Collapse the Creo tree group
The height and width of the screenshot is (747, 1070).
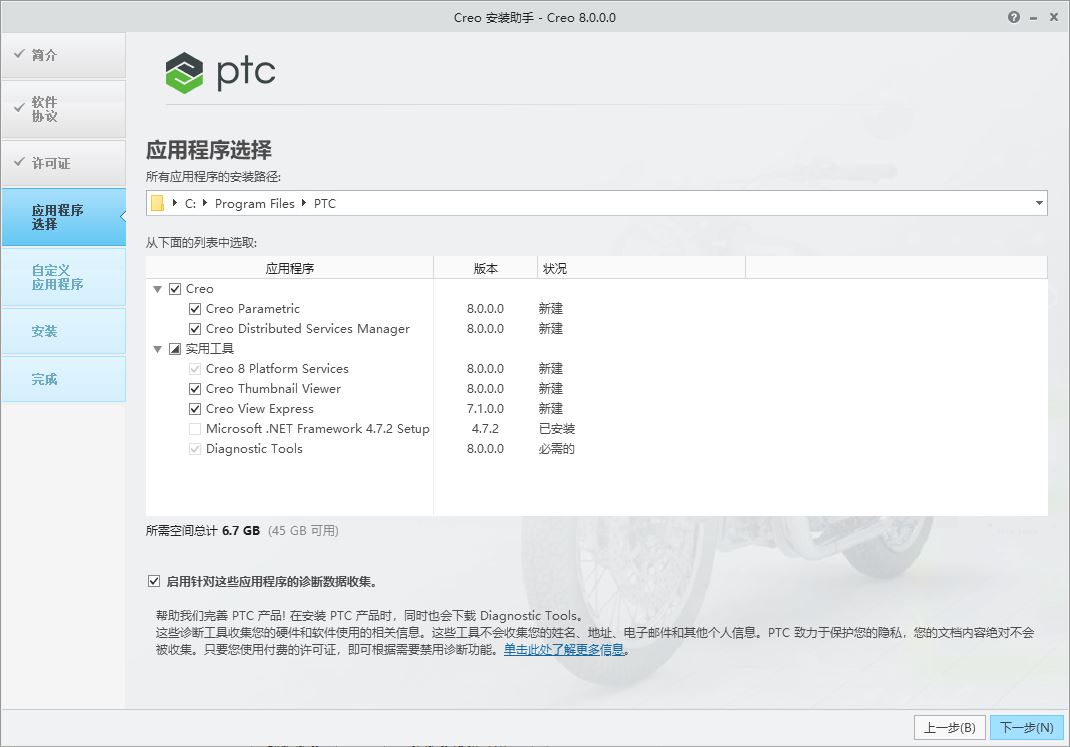point(158,289)
